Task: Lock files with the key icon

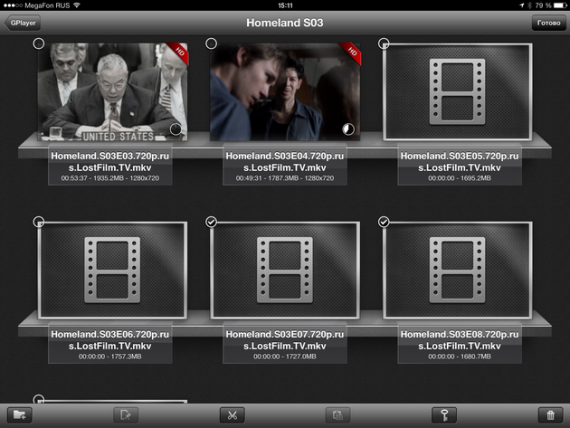Action: point(444,415)
